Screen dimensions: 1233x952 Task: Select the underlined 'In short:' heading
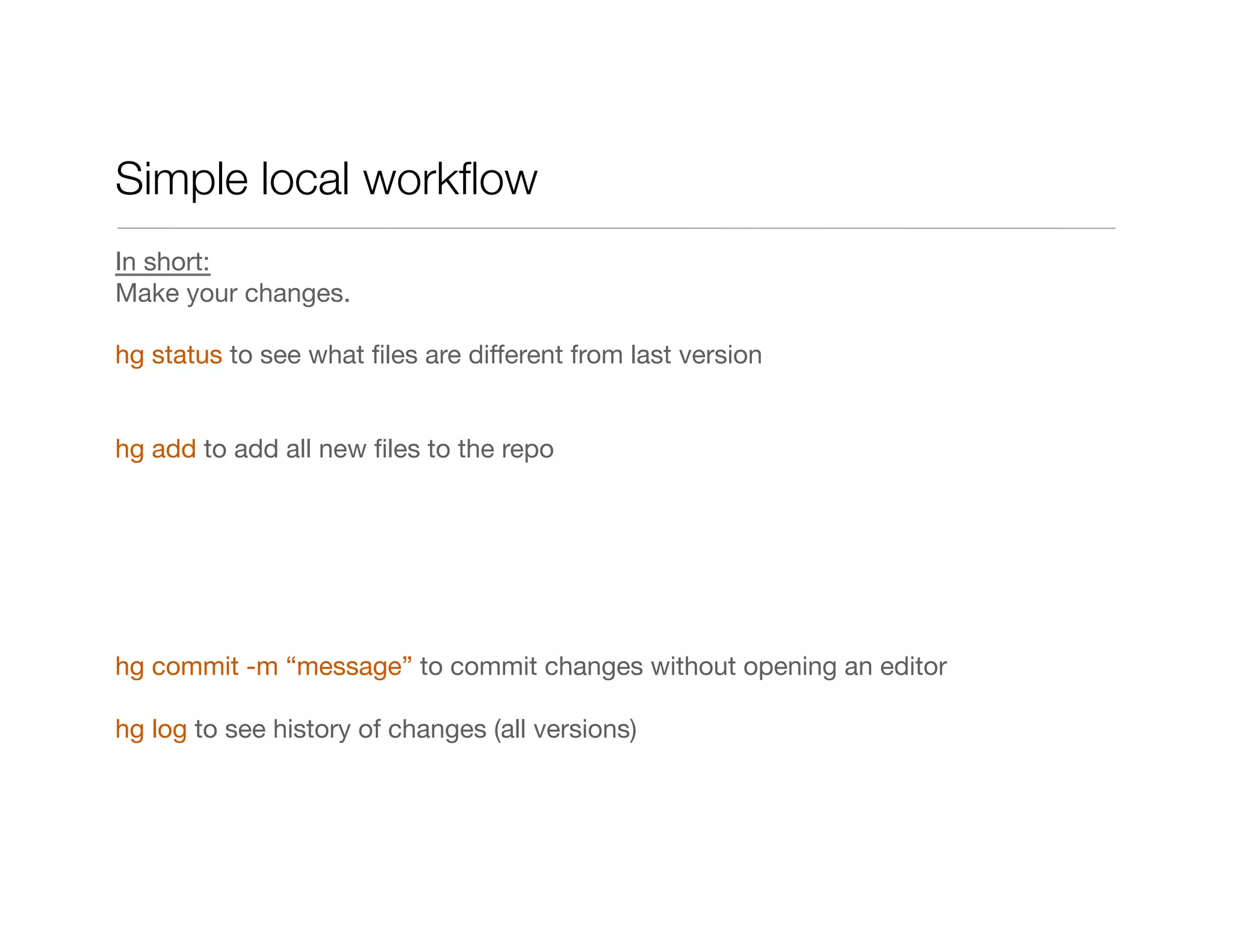[163, 262]
